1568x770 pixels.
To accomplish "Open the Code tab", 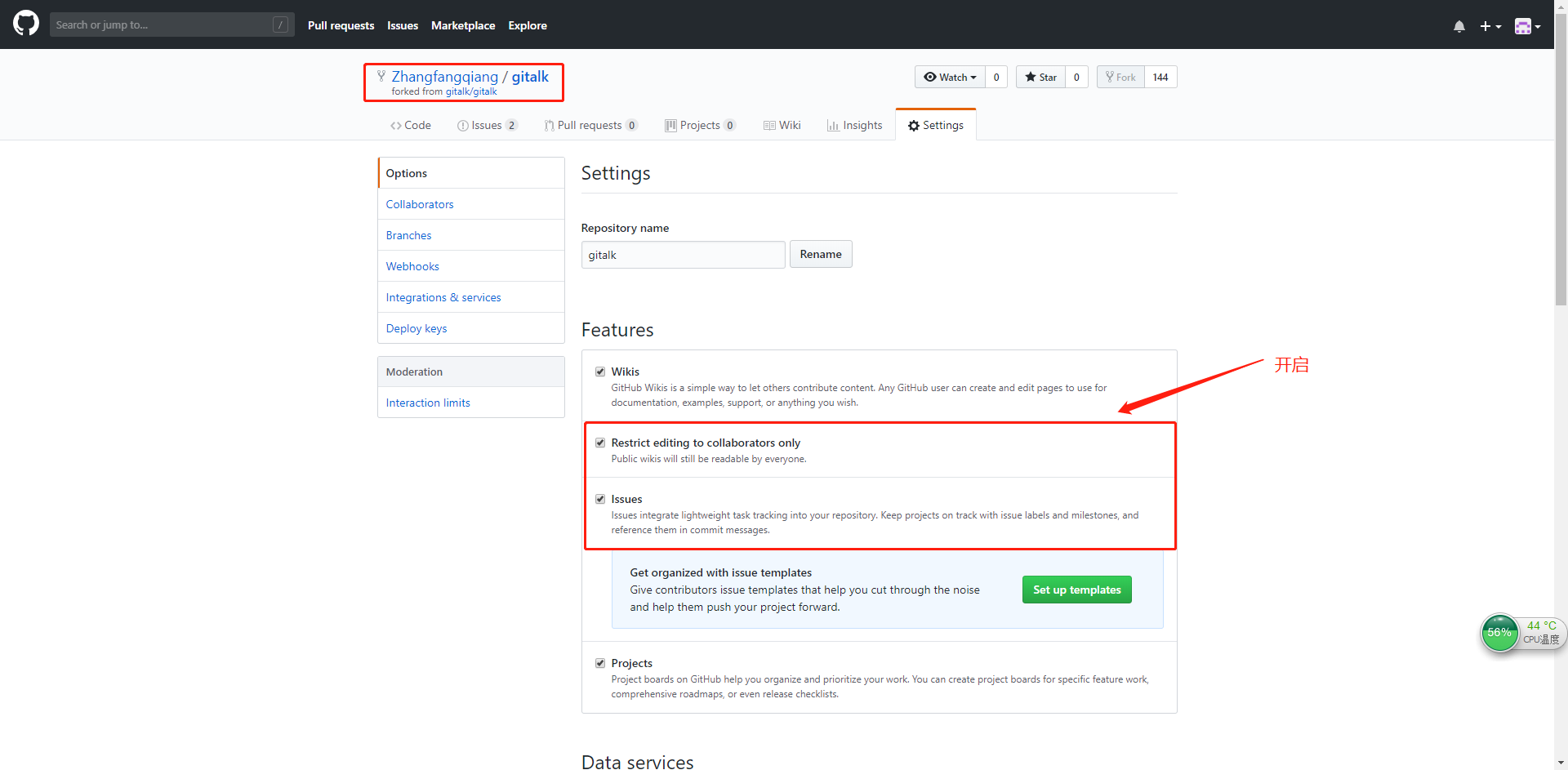I will tap(410, 125).
